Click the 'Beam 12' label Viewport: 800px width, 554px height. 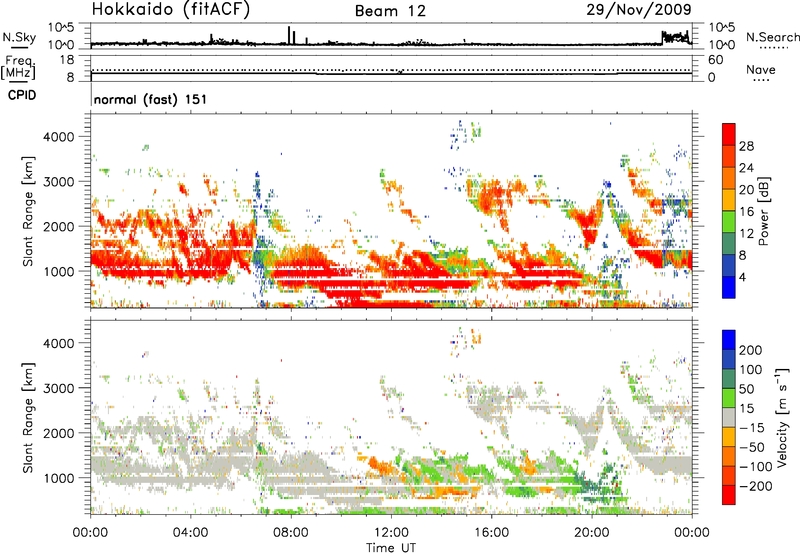click(390, 11)
